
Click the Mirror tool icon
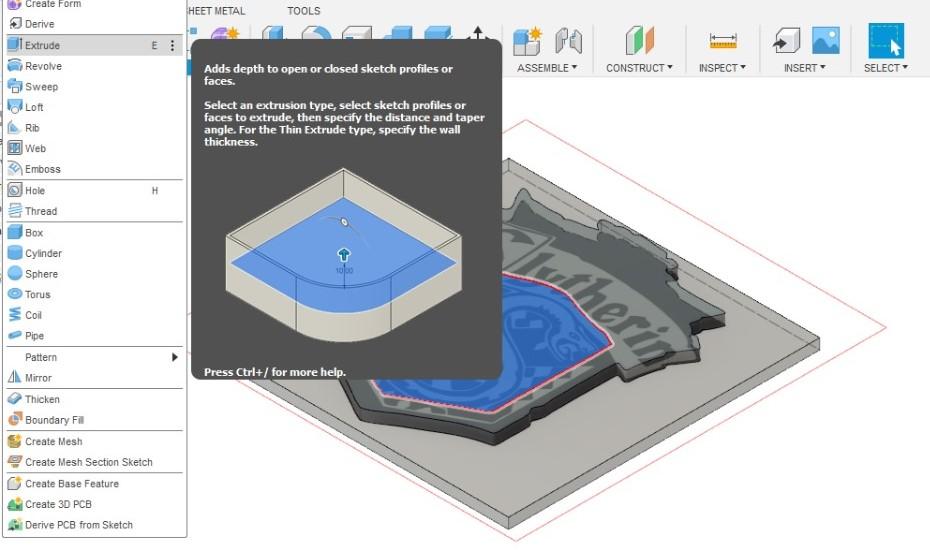coord(15,378)
